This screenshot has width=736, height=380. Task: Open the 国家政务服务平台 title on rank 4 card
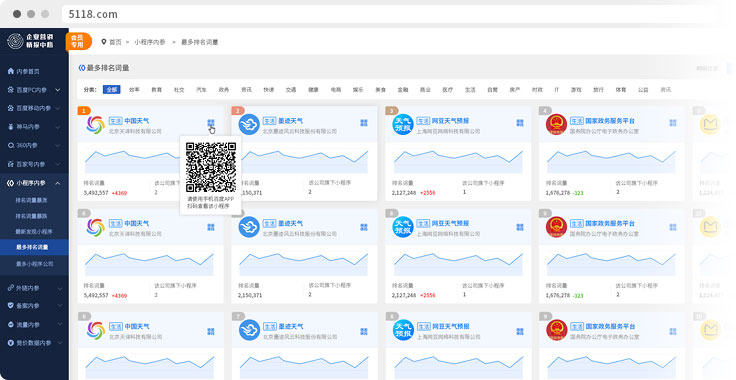pos(610,121)
